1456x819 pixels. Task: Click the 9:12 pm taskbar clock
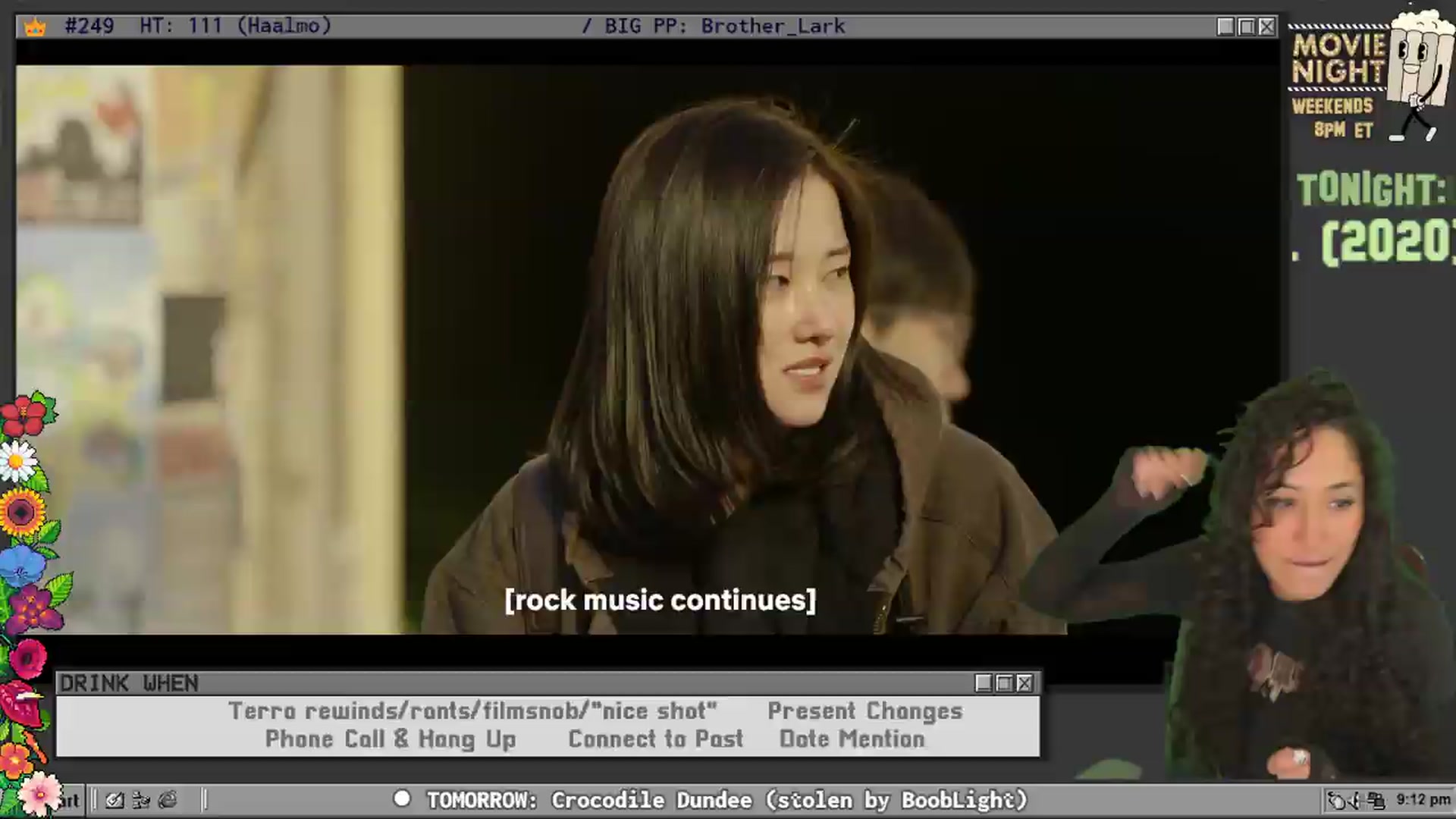pyautogui.click(x=1423, y=799)
